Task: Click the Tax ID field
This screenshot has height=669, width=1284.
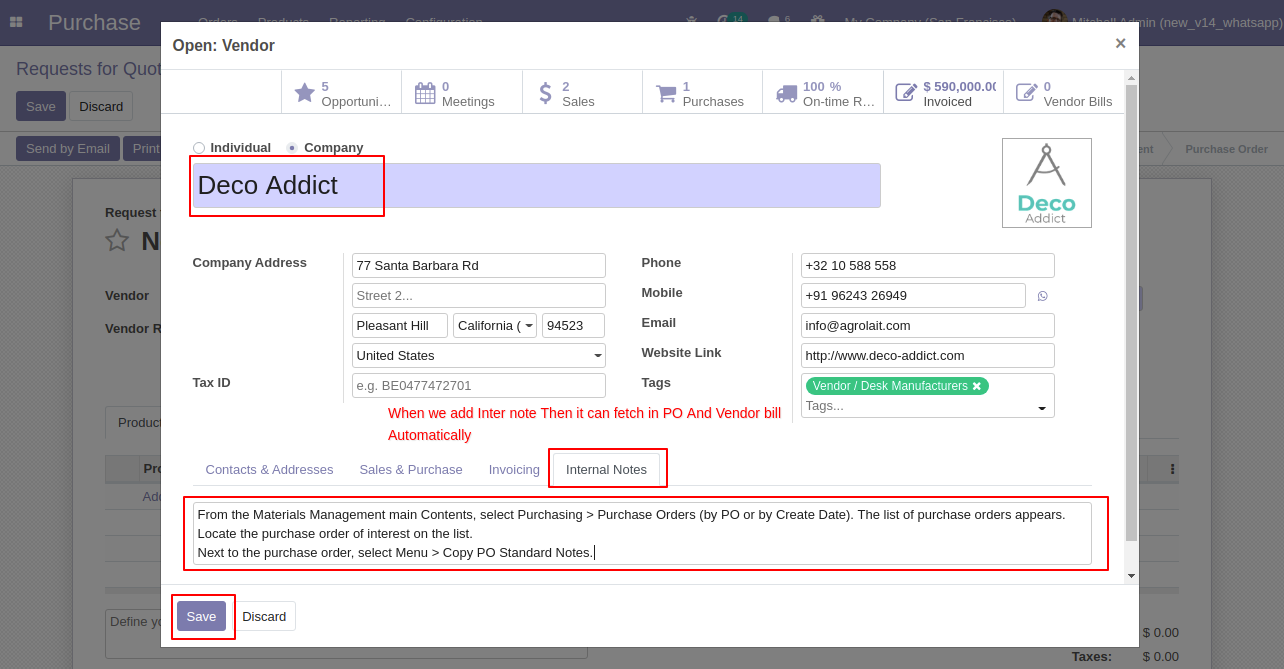Action: click(479, 386)
